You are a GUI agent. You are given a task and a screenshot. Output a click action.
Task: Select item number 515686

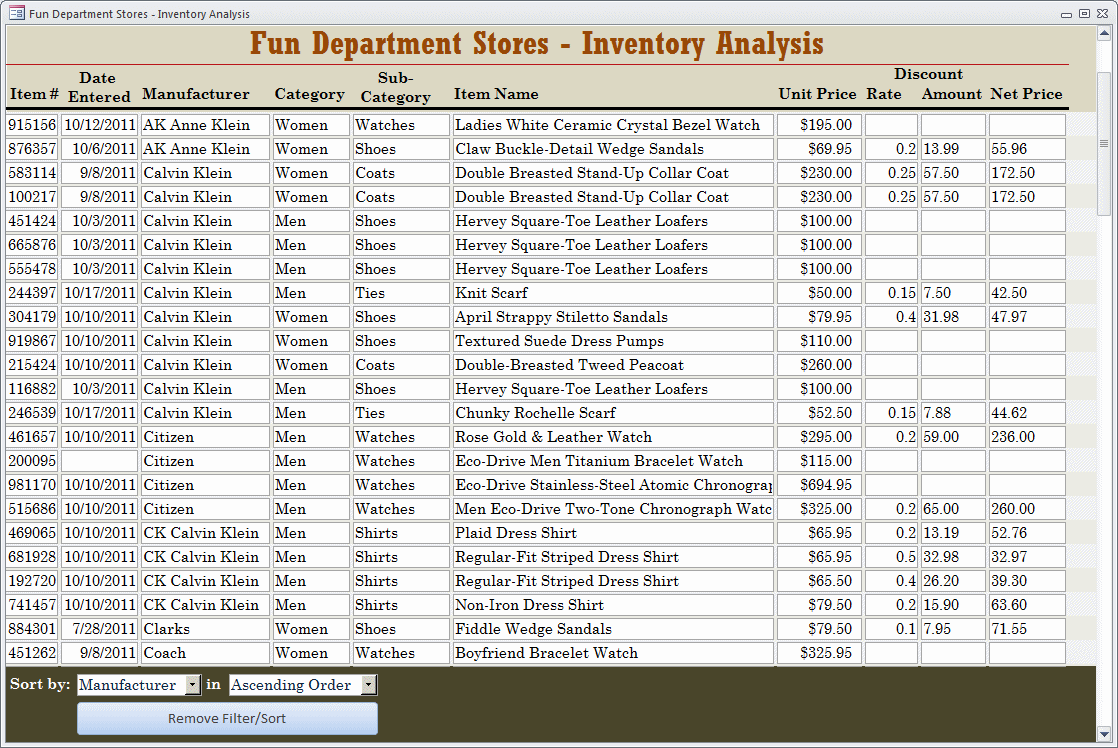point(32,509)
